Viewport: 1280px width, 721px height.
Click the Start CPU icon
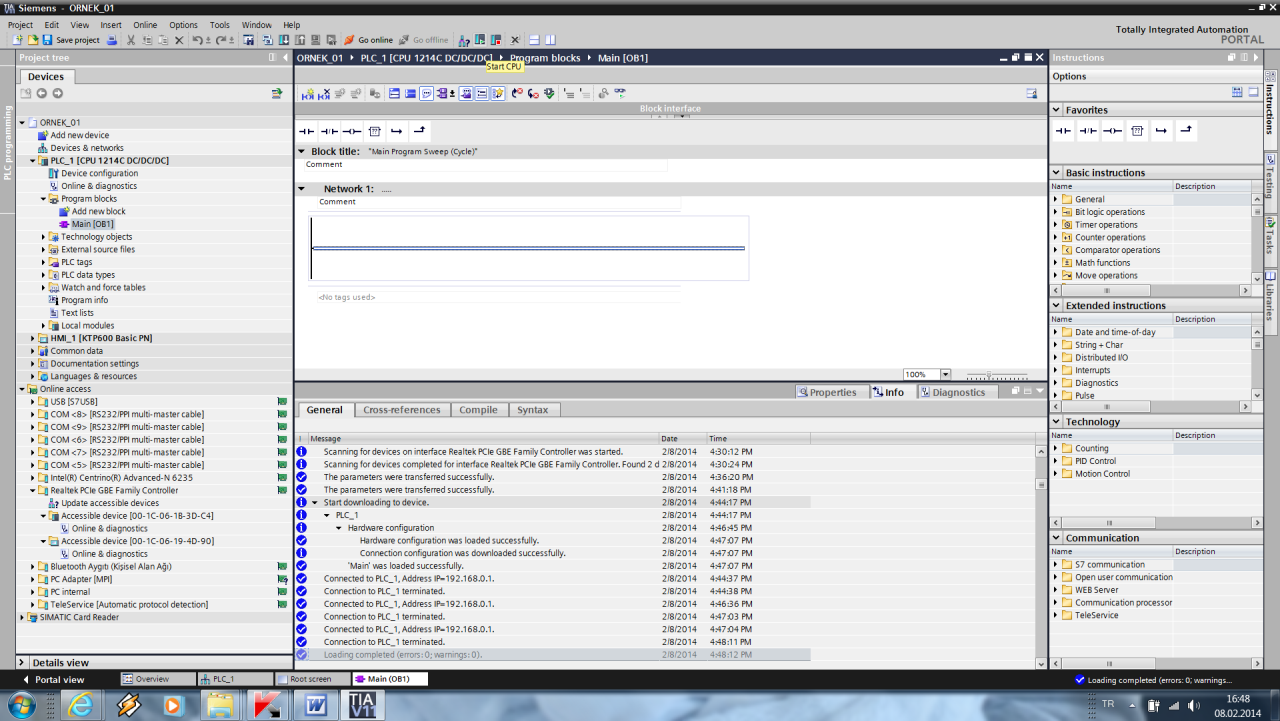[x=480, y=40]
